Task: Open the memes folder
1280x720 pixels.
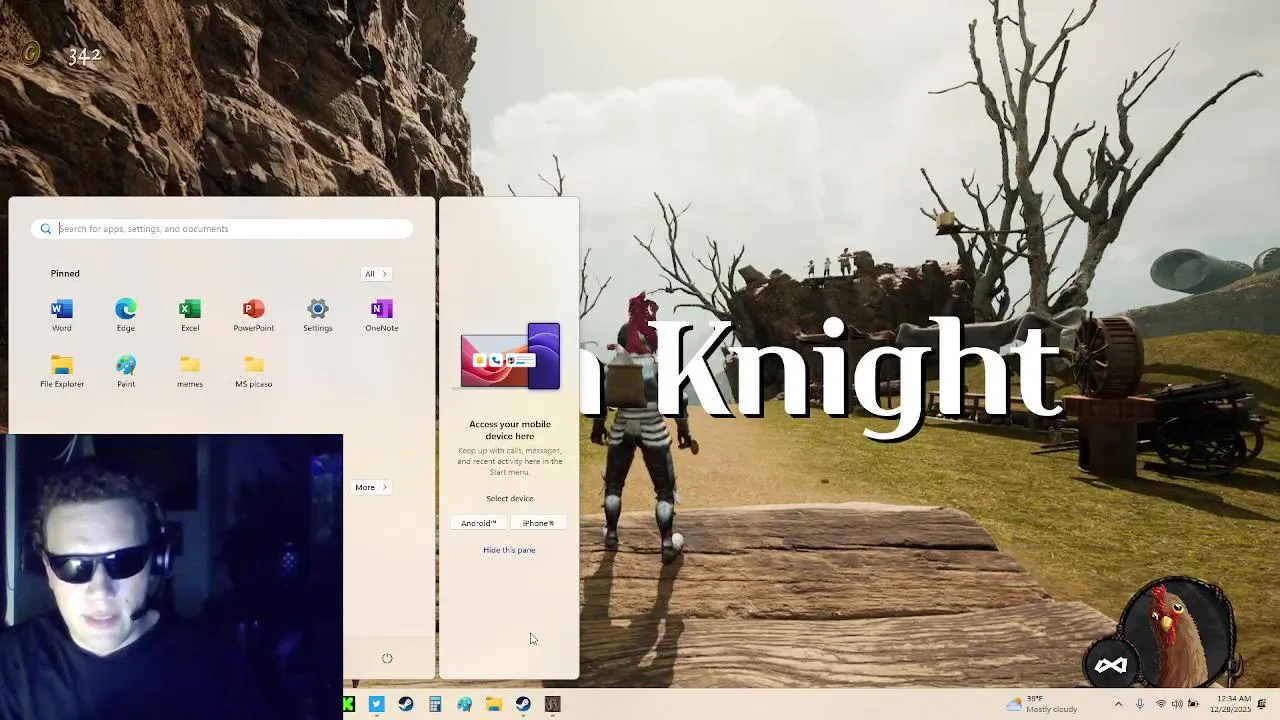Action: pyautogui.click(x=190, y=371)
